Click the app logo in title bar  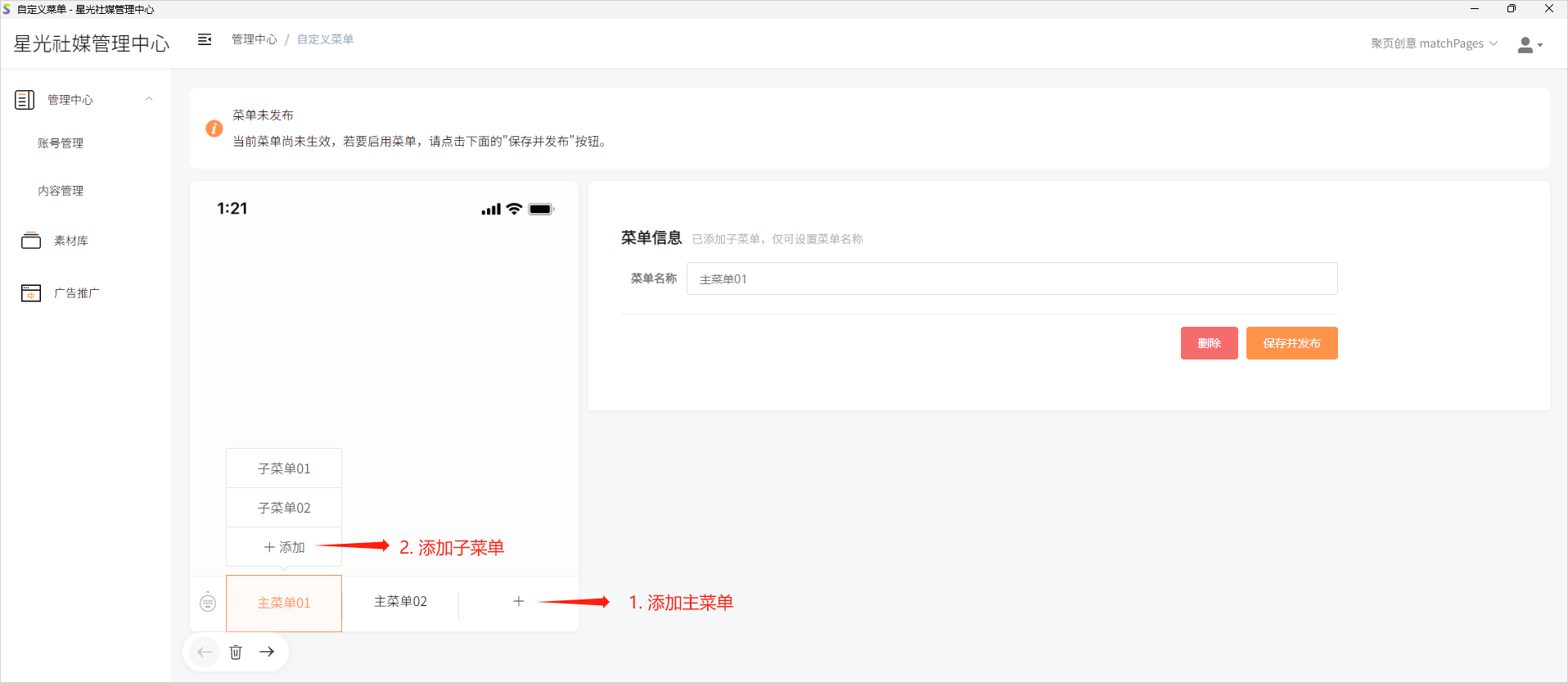(7, 9)
